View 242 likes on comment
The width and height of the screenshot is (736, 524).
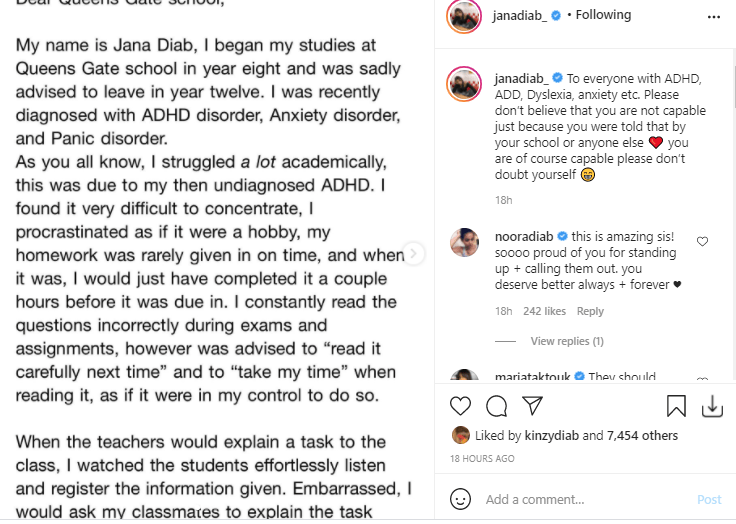pyautogui.click(x=544, y=311)
